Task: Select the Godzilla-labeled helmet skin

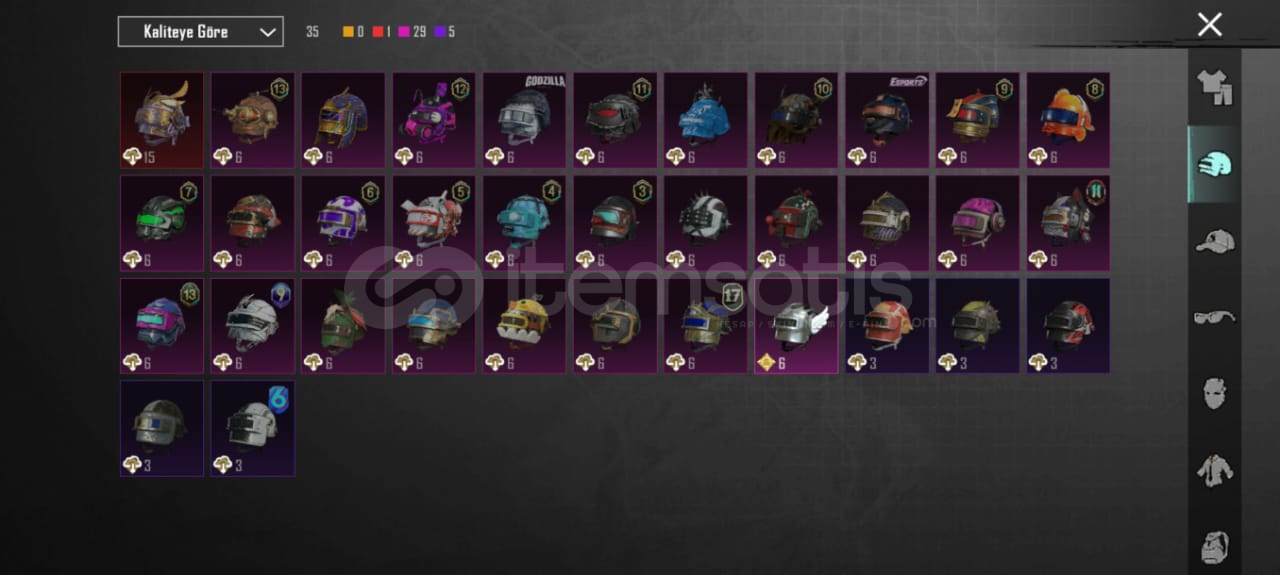Action: pyautogui.click(x=525, y=119)
